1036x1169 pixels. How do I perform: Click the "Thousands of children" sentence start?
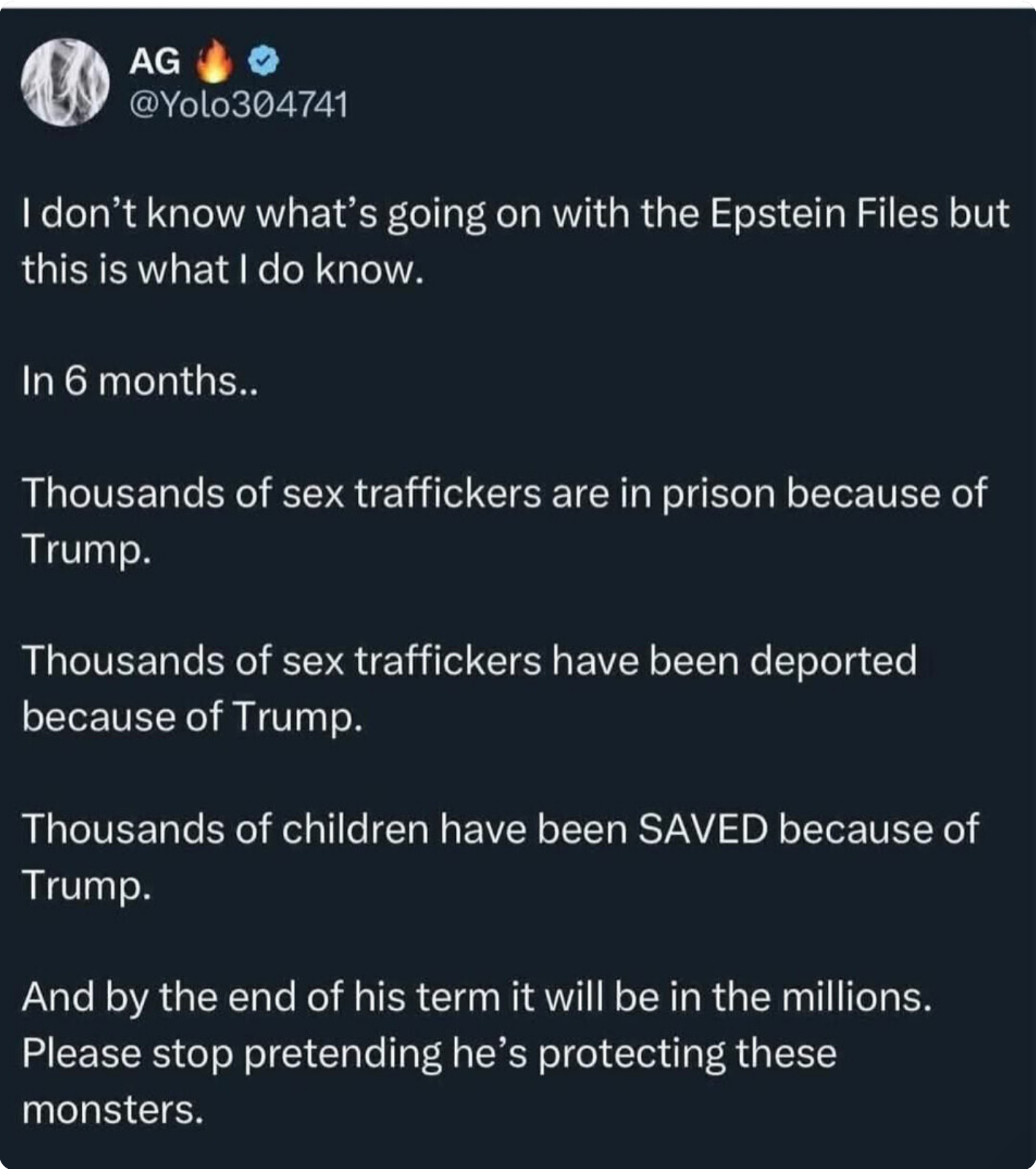(225, 829)
